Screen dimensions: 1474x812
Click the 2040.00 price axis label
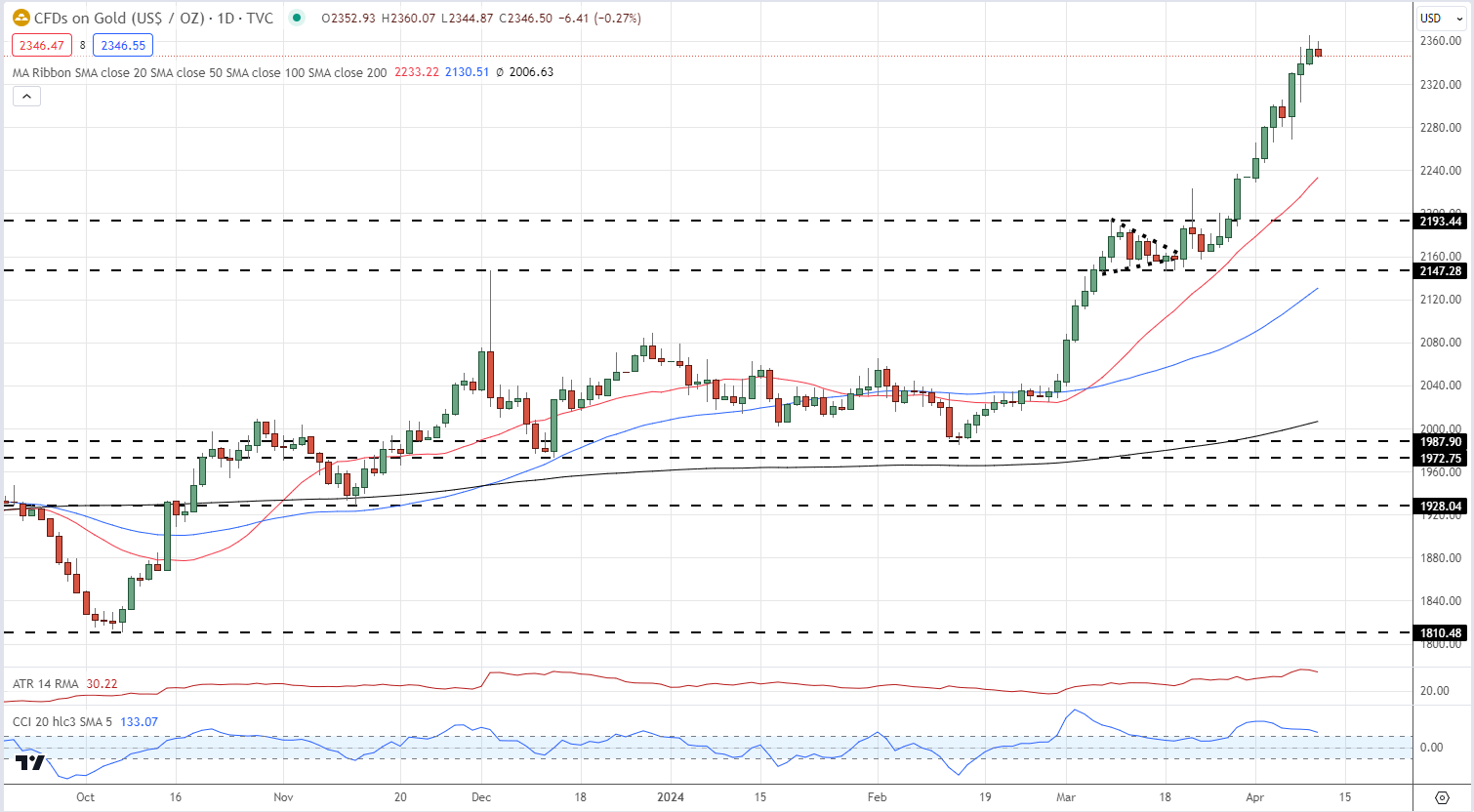(x=1441, y=386)
